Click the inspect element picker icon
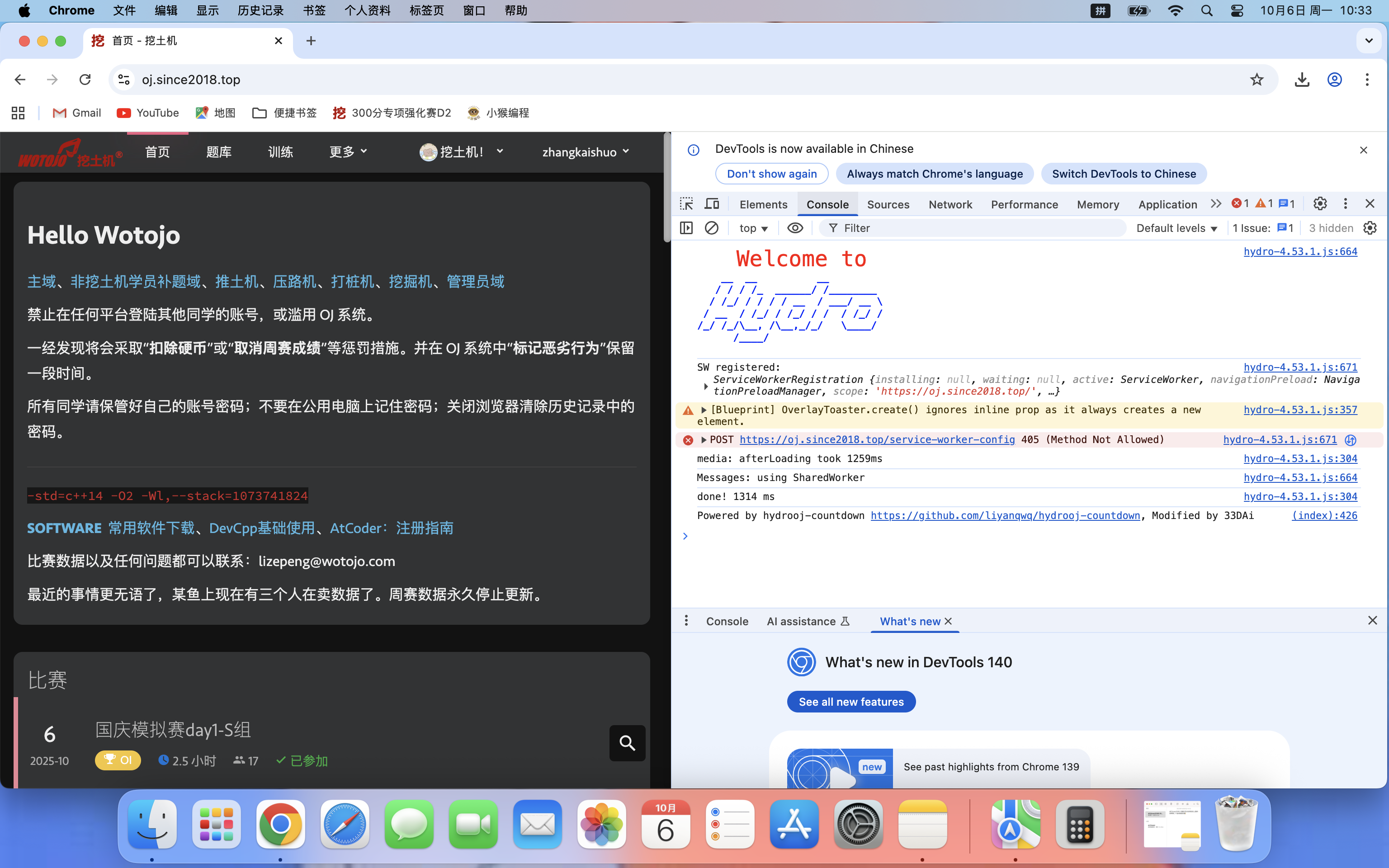The width and height of the screenshot is (1389, 868). point(686,204)
